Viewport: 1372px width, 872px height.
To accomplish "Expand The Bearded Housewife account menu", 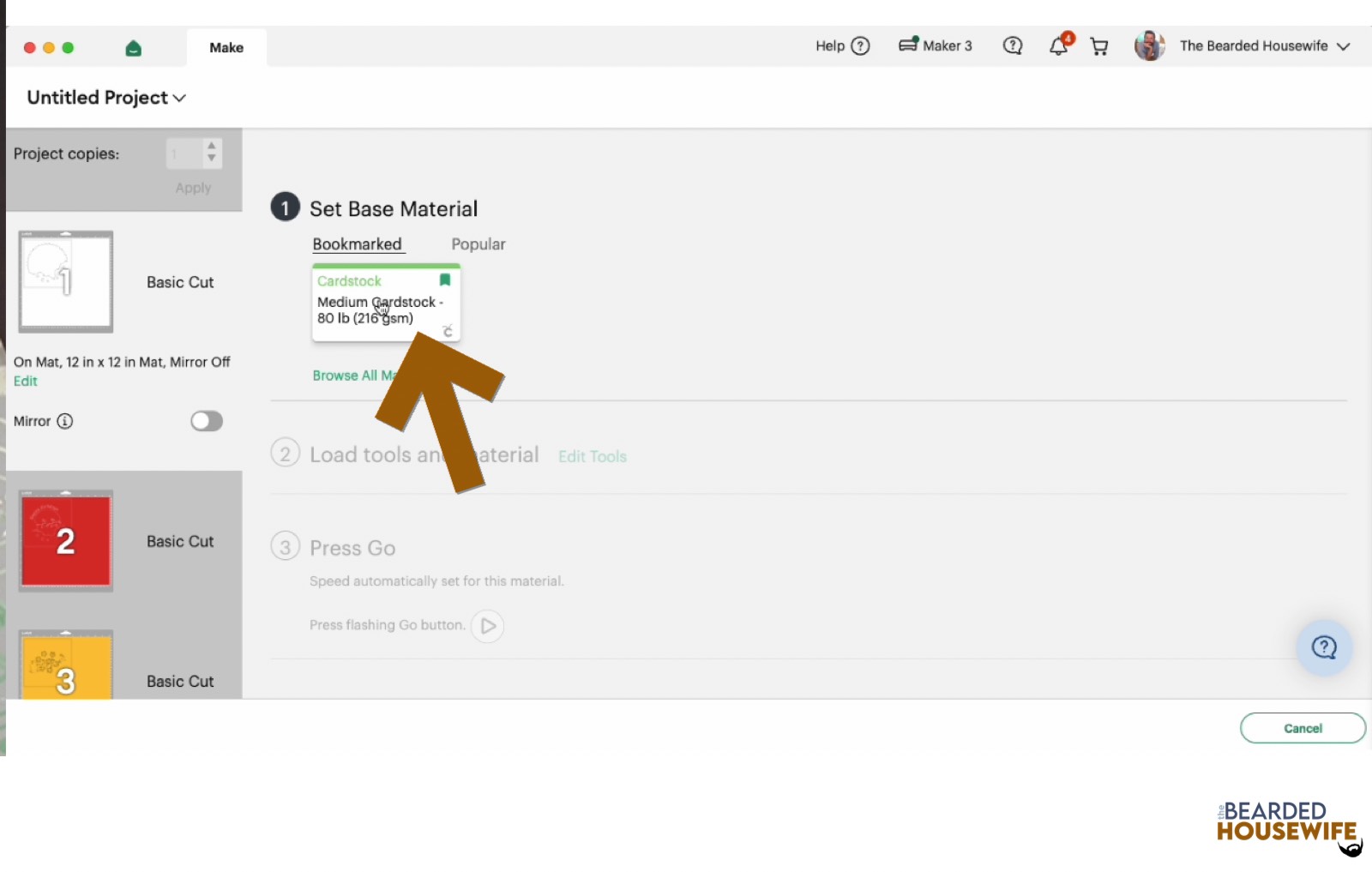I will tap(1343, 46).
